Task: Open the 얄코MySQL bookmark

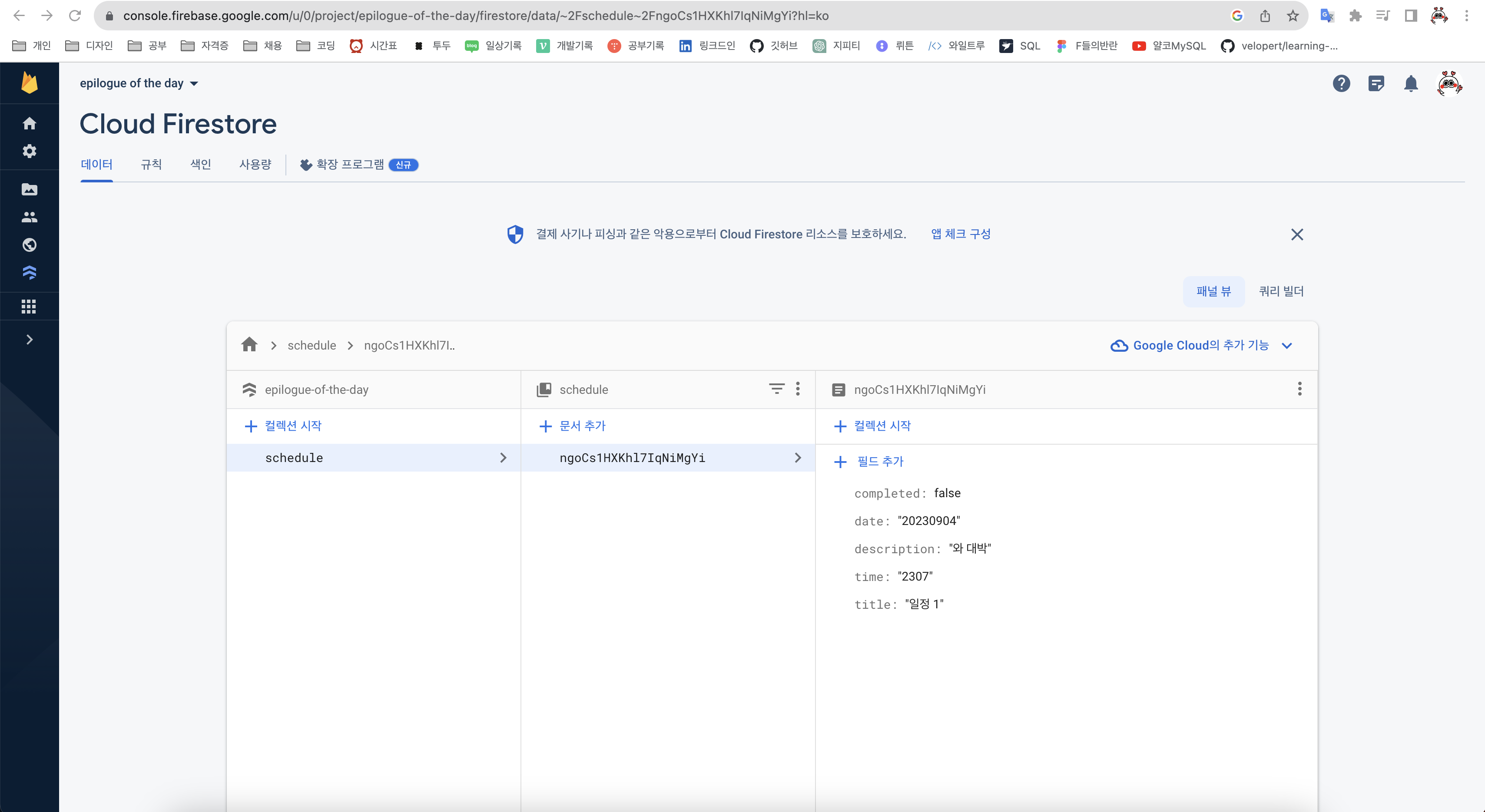Action: (x=1169, y=46)
